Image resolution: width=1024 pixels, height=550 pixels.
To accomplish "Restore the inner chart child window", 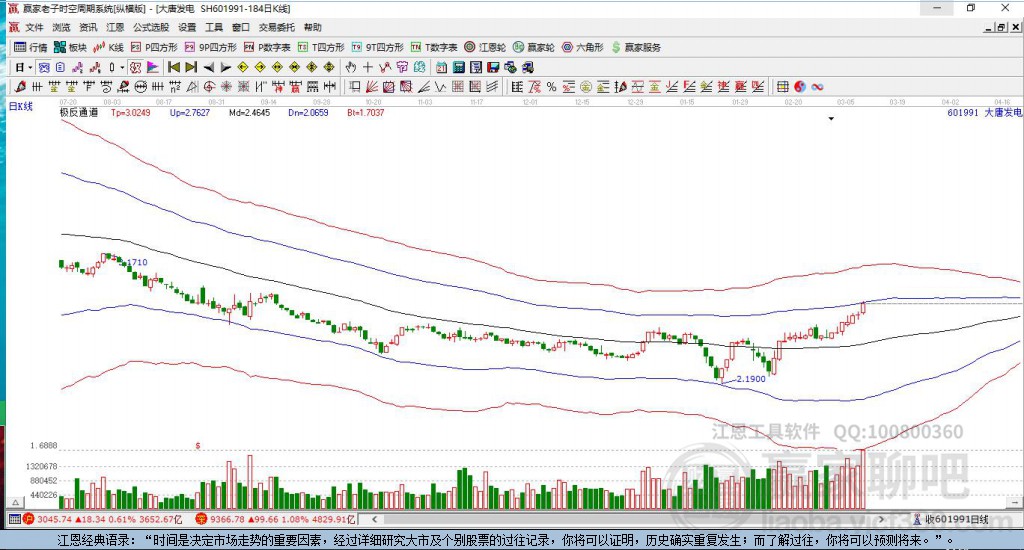I will [x=1001, y=27].
